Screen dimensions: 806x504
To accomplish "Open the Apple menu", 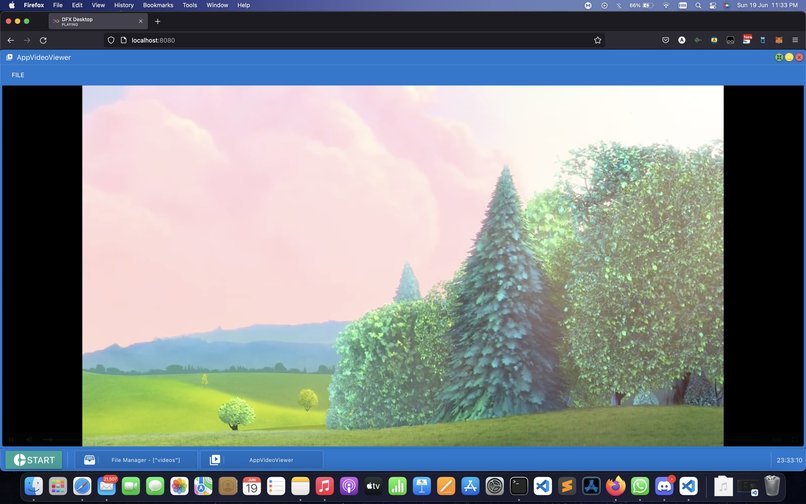I will (x=12, y=5).
